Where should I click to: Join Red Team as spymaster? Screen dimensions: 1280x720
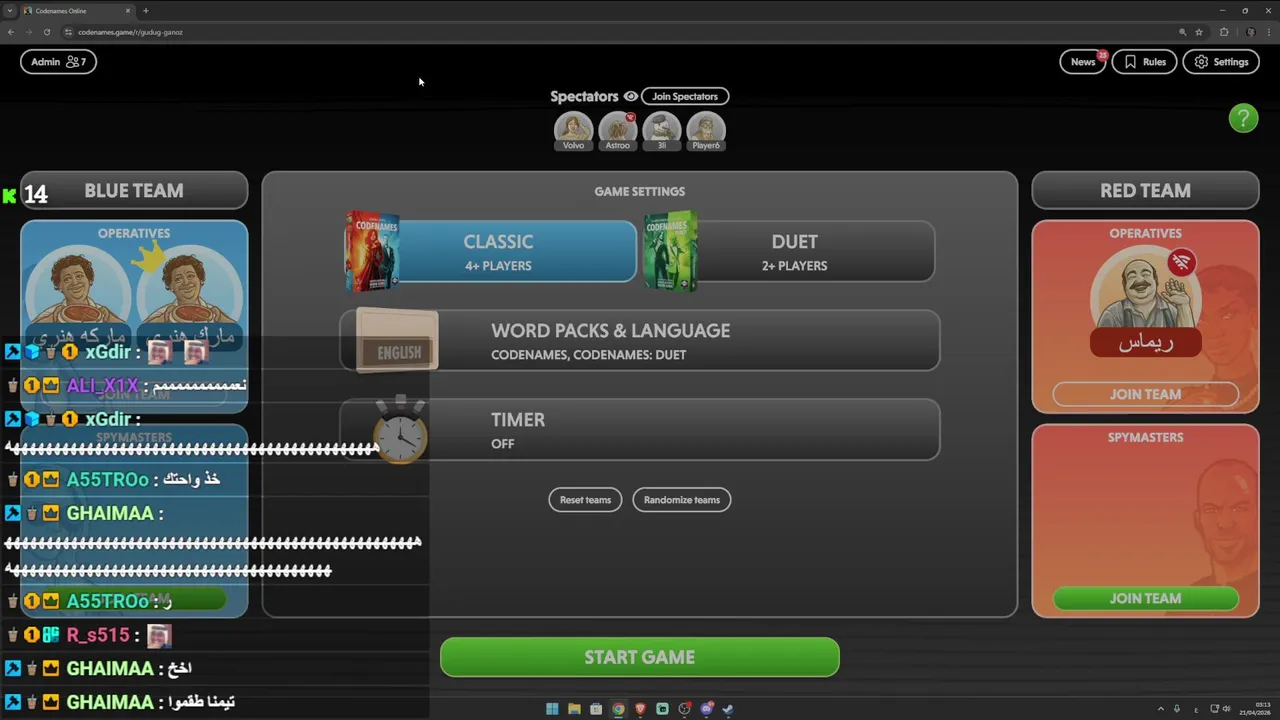pos(1145,598)
